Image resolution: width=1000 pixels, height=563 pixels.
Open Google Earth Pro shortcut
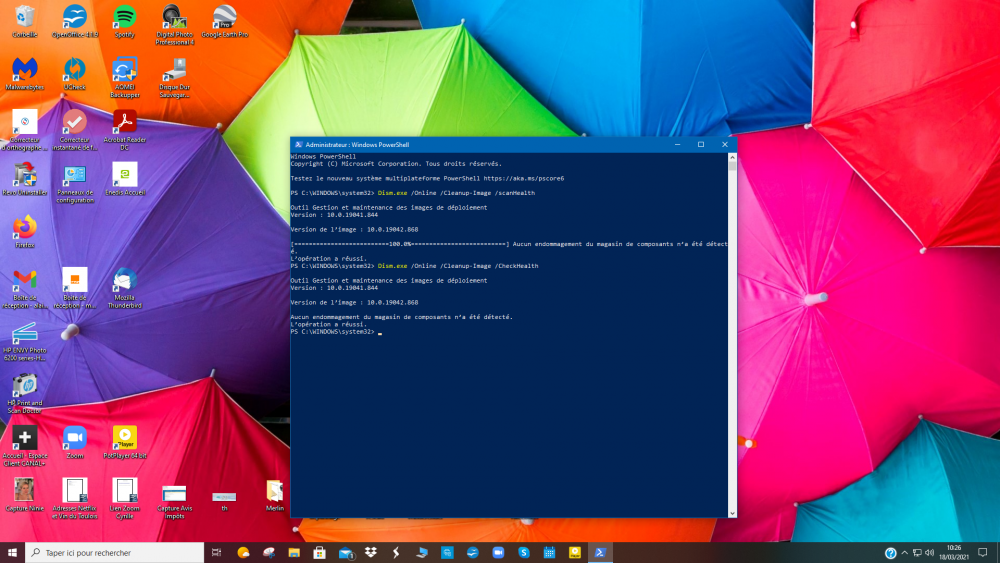pyautogui.click(x=225, y=18)
